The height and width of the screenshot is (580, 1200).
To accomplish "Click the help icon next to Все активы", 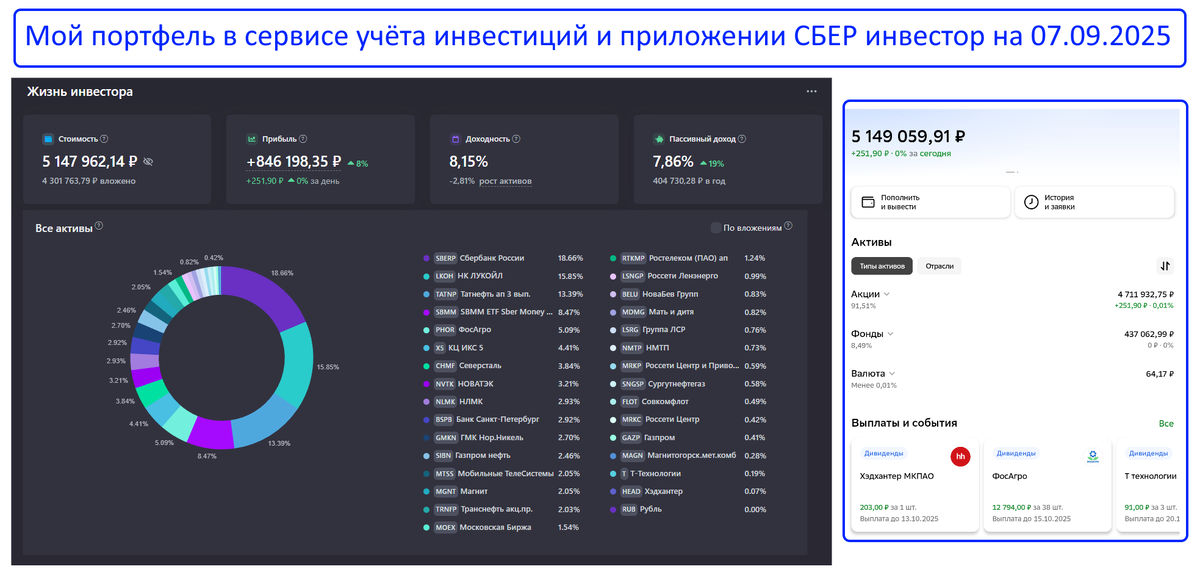I will click(x=99, y=226).
